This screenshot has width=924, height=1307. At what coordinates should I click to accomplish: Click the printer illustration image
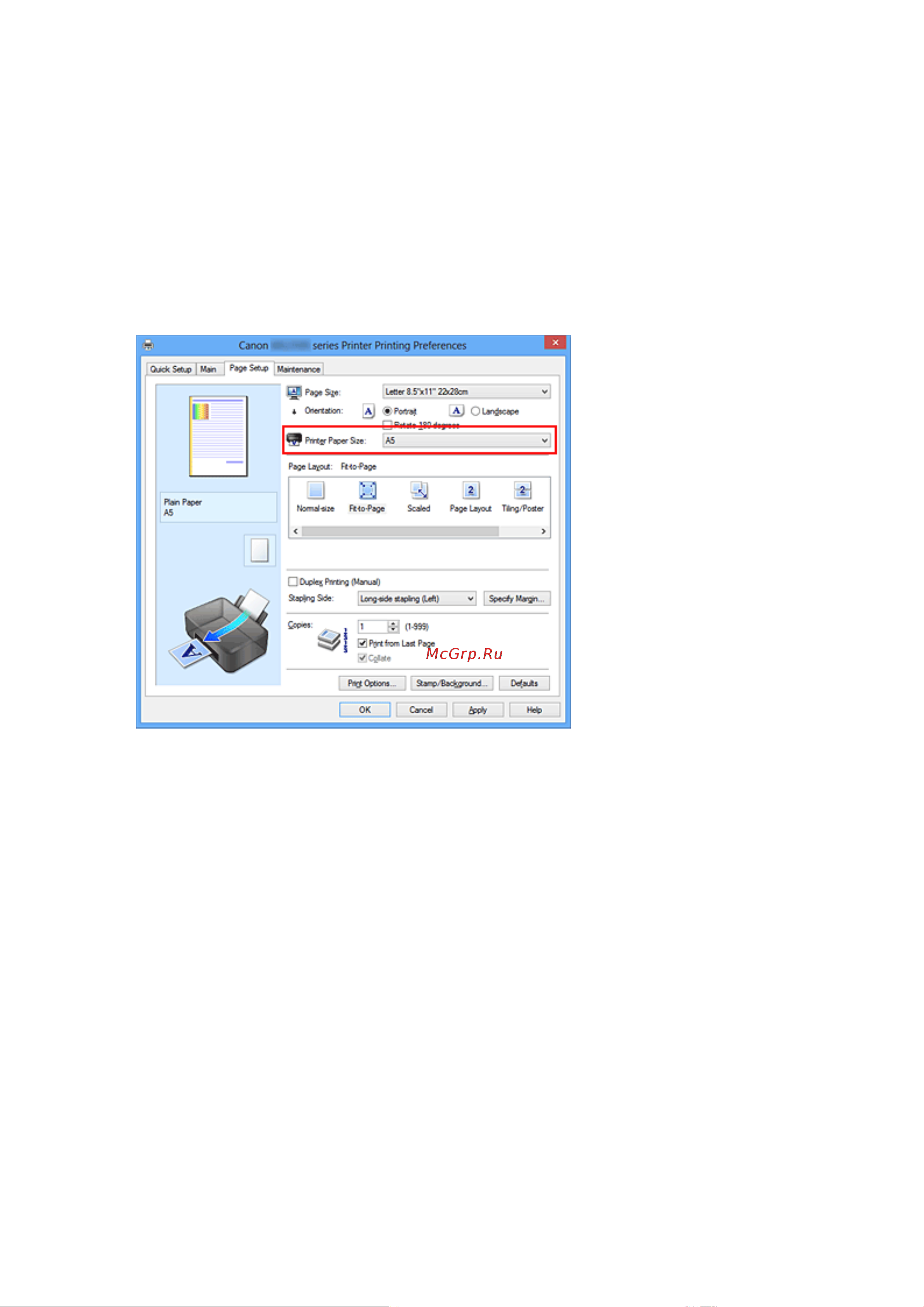point(219,631)
